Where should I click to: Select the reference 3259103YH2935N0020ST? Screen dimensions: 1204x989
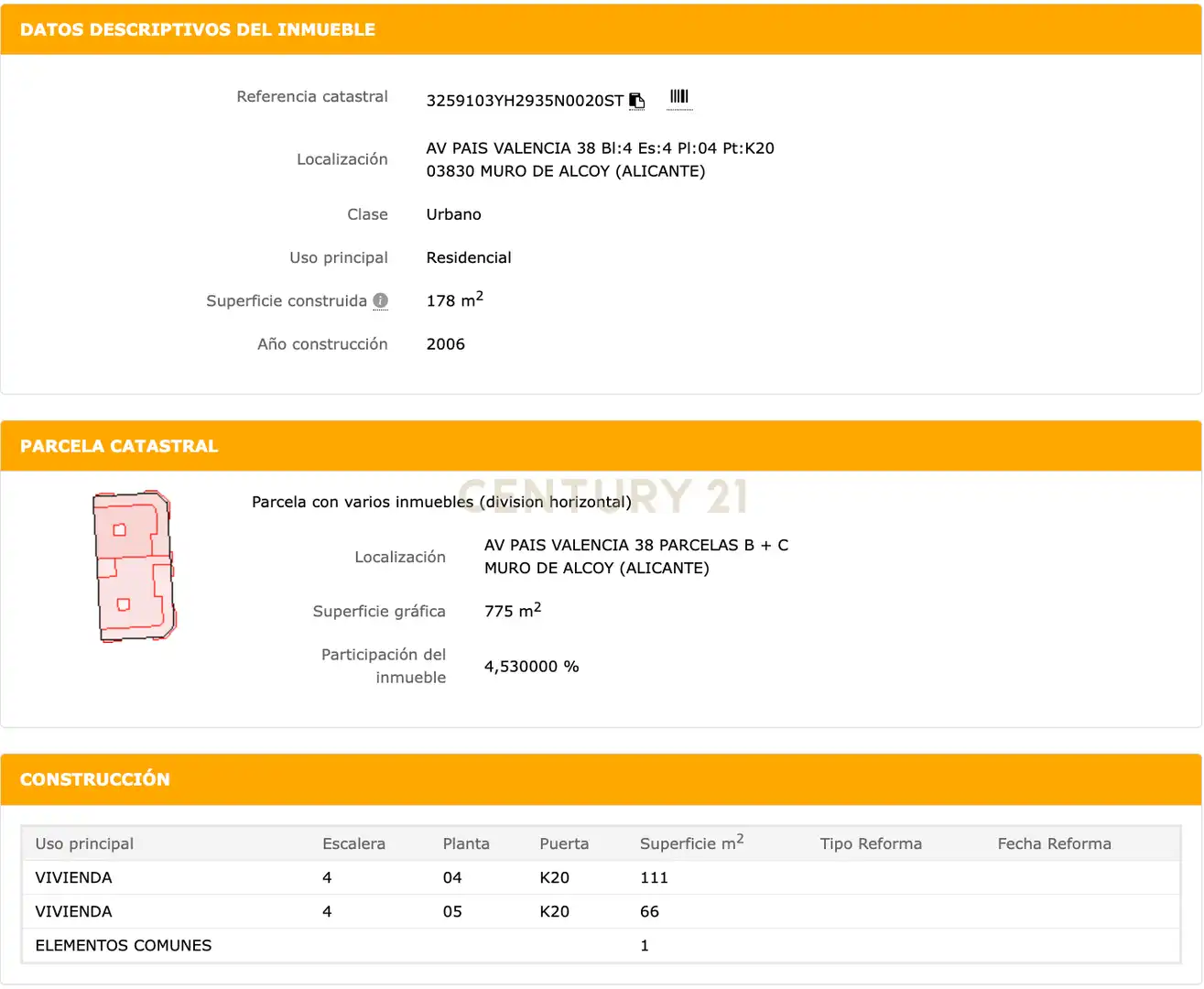point(525,101)
